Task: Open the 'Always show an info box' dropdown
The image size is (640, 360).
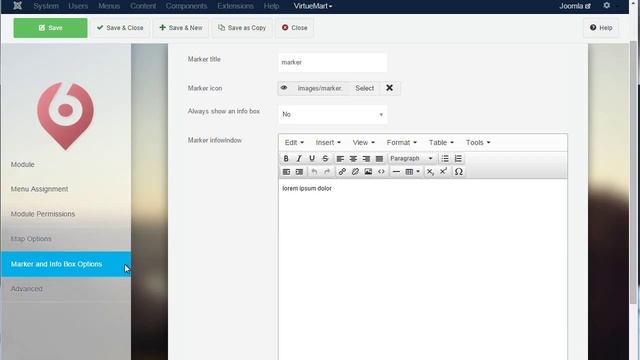Action: pyautogui.click(x=332, y=114)
